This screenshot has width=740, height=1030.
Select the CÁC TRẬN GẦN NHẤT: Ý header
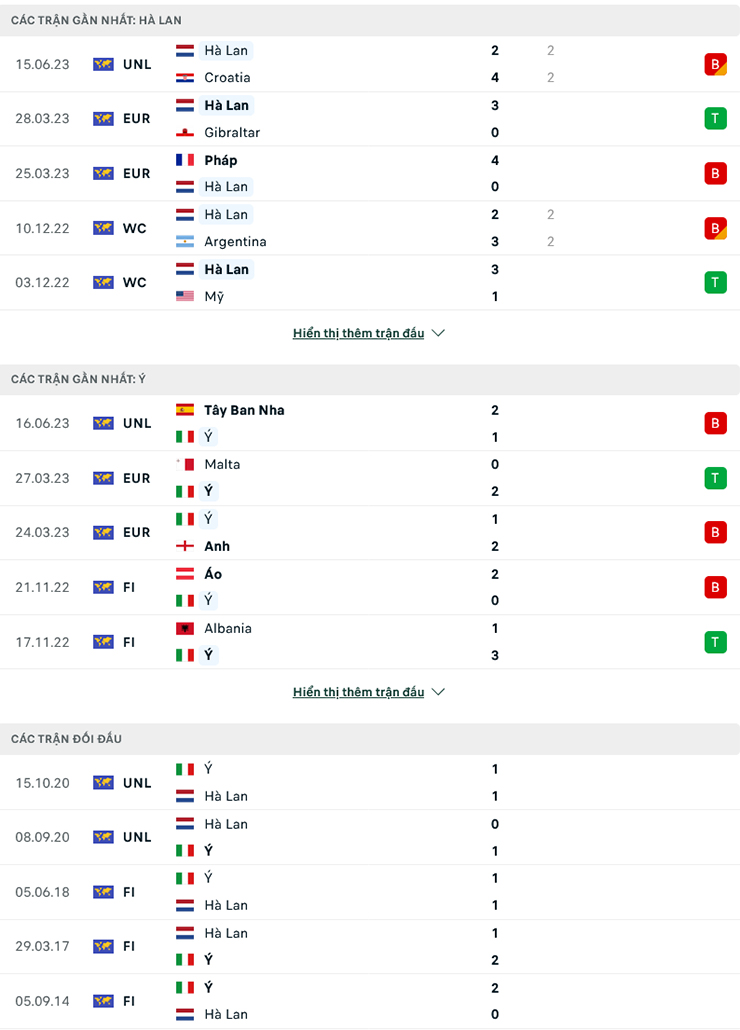coord(80,377)
